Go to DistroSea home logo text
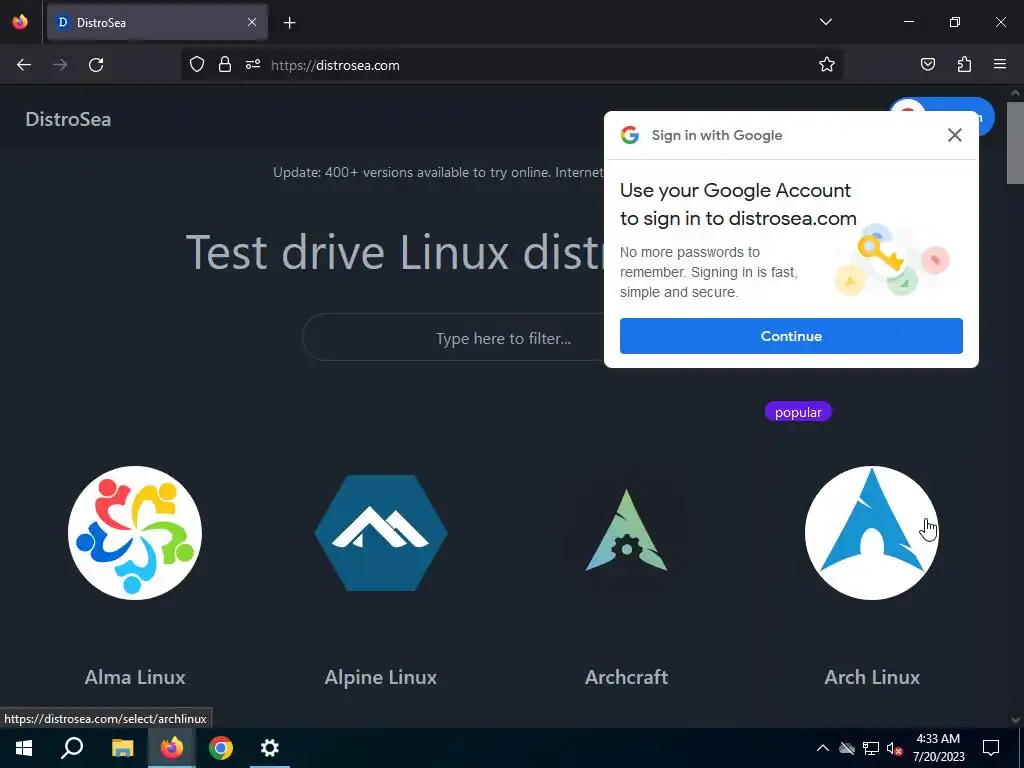The image size is (1024, 768). coord(68,120)
